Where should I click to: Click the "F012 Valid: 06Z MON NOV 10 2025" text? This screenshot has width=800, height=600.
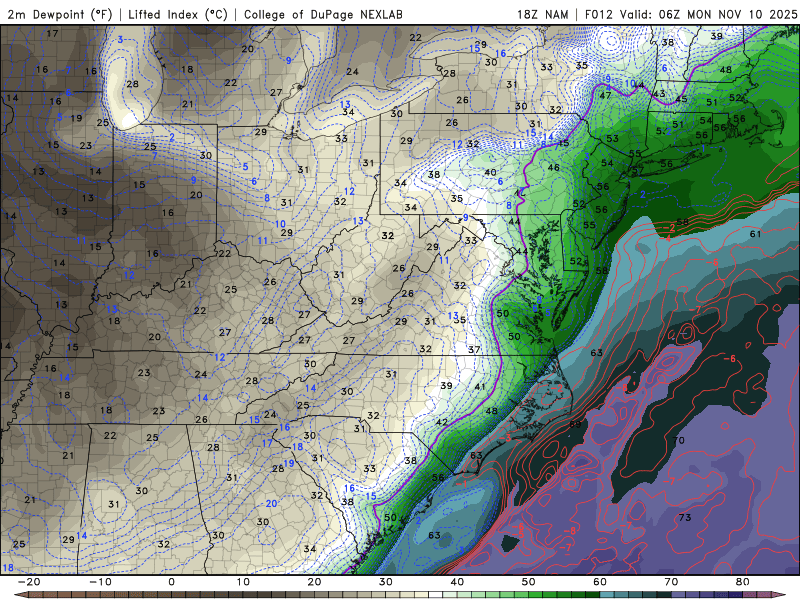pyautogui.click(x=691, y=15)
